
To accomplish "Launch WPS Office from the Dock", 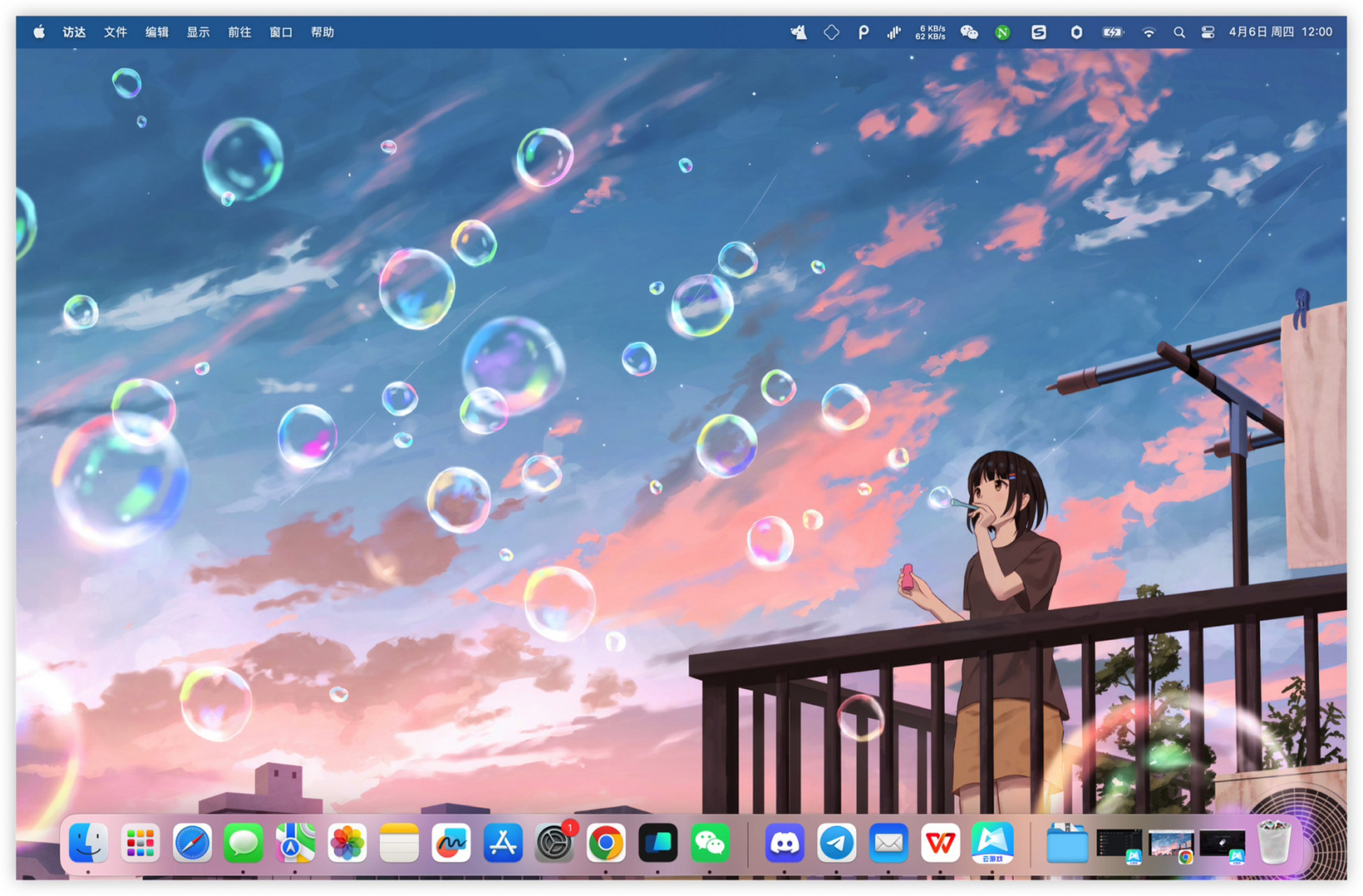I will pos(939,843).
